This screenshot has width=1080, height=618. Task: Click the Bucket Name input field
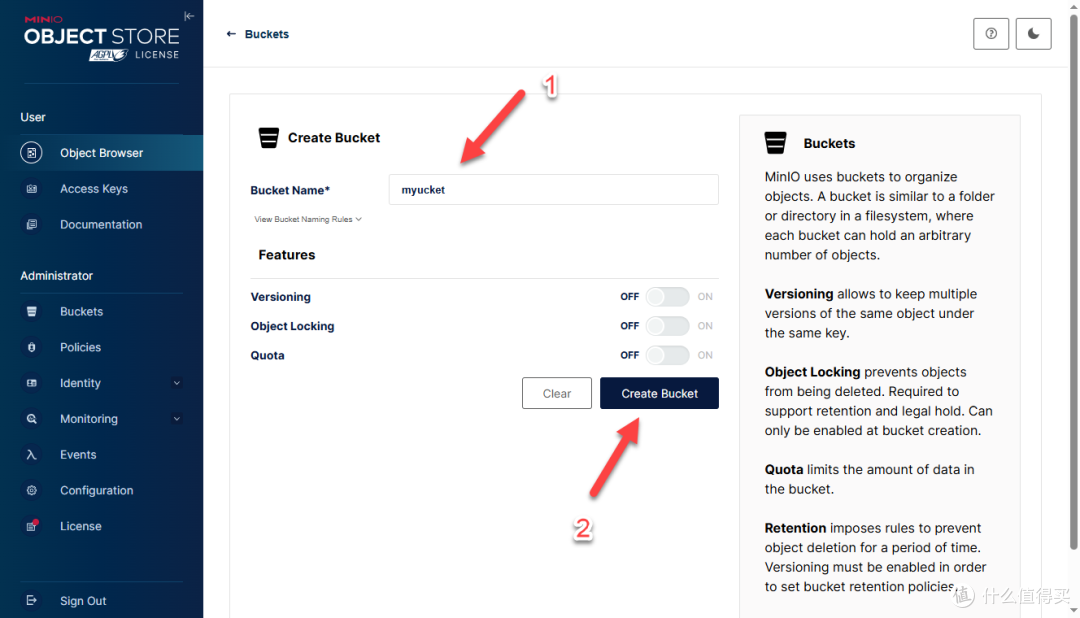coord(553,189)
